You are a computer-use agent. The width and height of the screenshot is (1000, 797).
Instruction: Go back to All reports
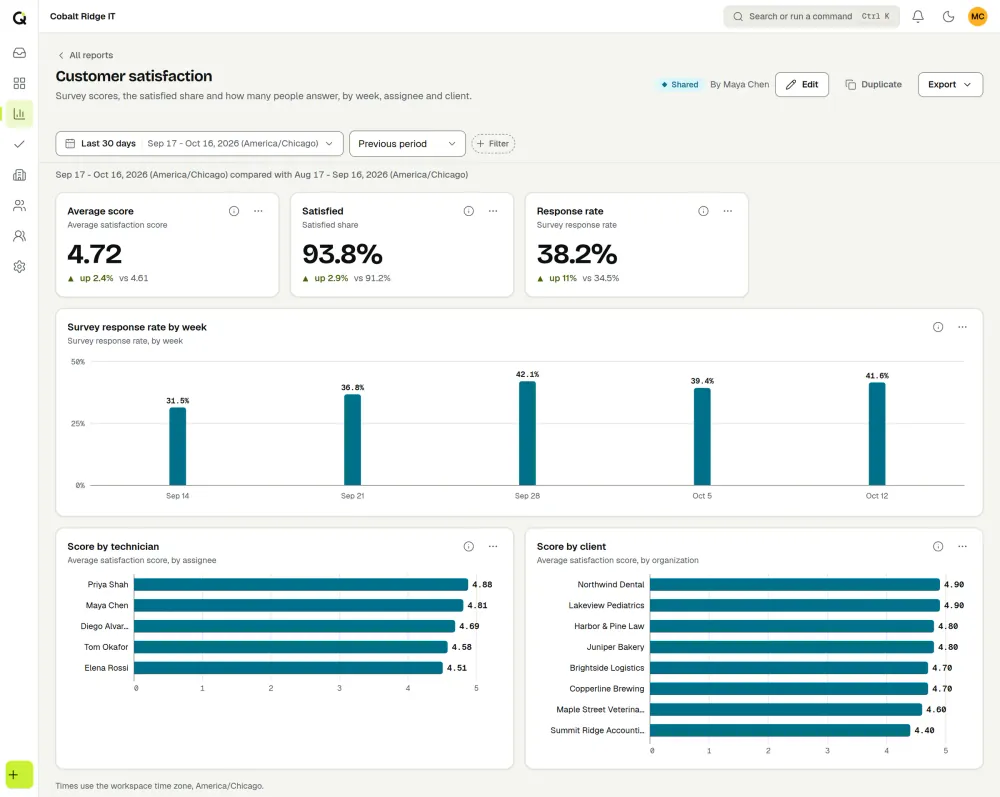(x=85, y=55)
